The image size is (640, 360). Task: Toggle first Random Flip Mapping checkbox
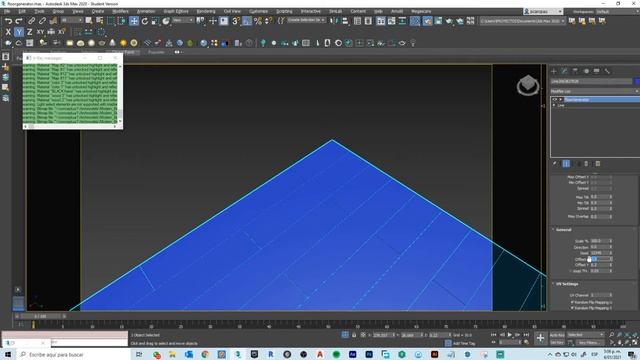click(572, 302)
